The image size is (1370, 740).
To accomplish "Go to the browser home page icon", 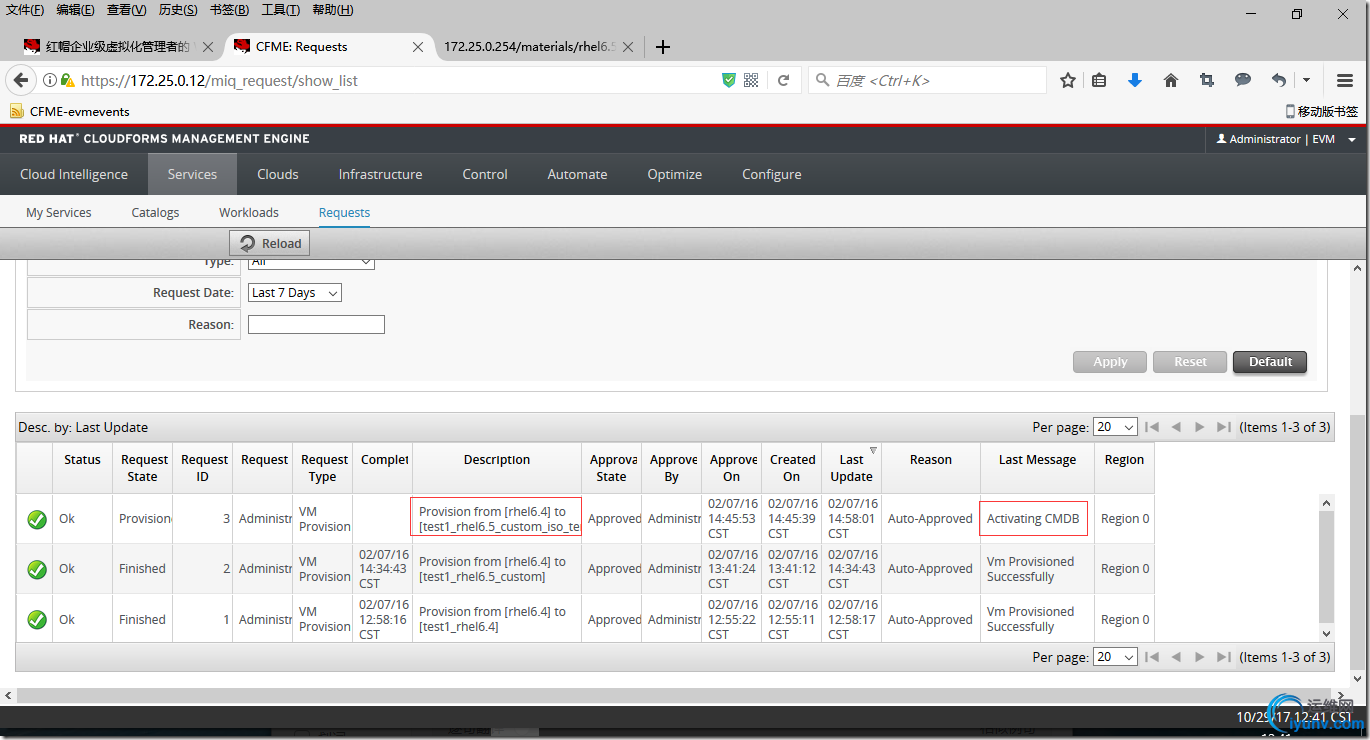I will (x=1171, y=80).
